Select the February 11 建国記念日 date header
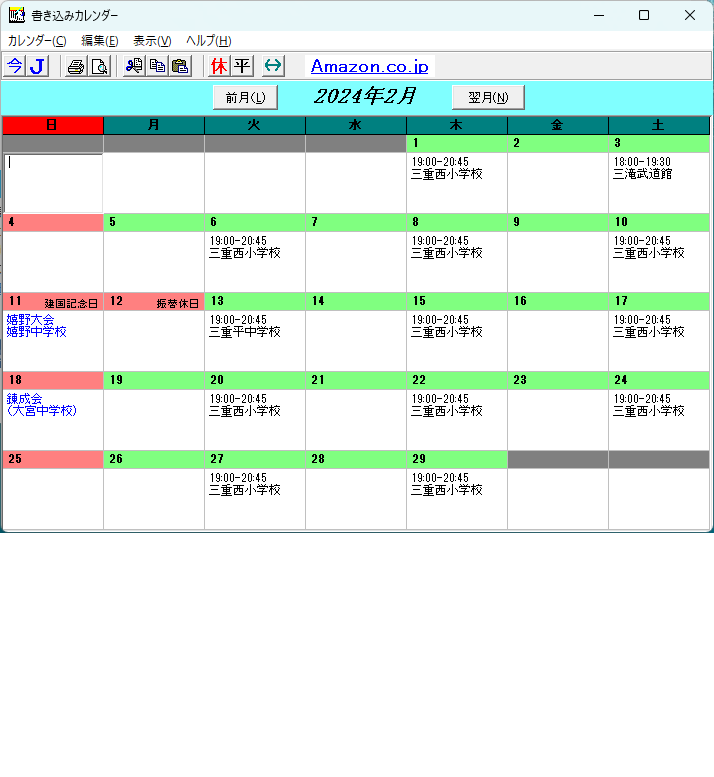The height and width of the screenshot is (777, 714). coord(53,302)
